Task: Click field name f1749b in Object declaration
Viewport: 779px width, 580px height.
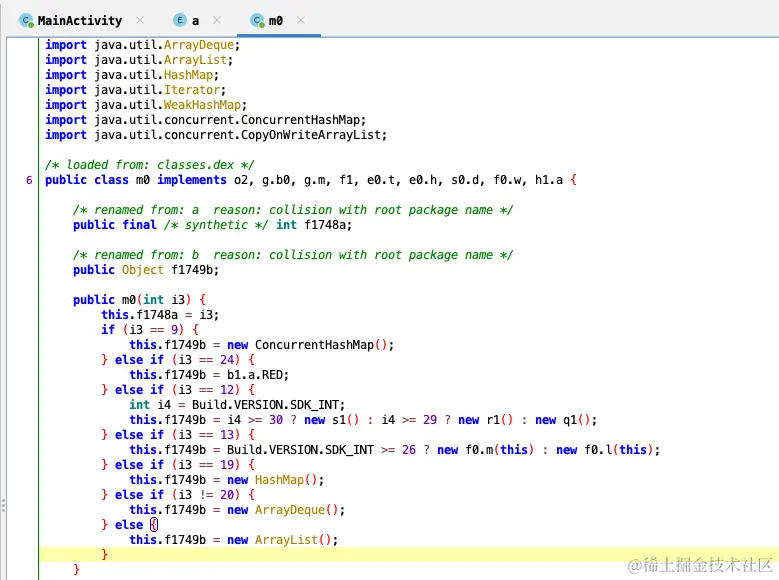Action: tap(192, 270)
